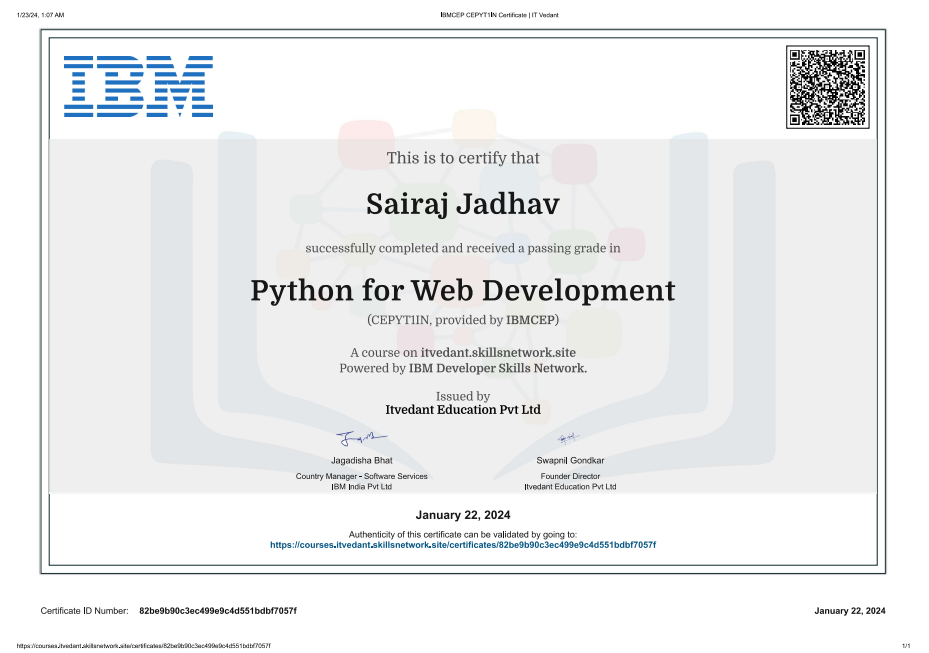The width and height of the screenshot is (929, 653).
Task: Click "Itvedant Education Pvt Ltd" under Founder Director
Action: (x=570, y=487)
